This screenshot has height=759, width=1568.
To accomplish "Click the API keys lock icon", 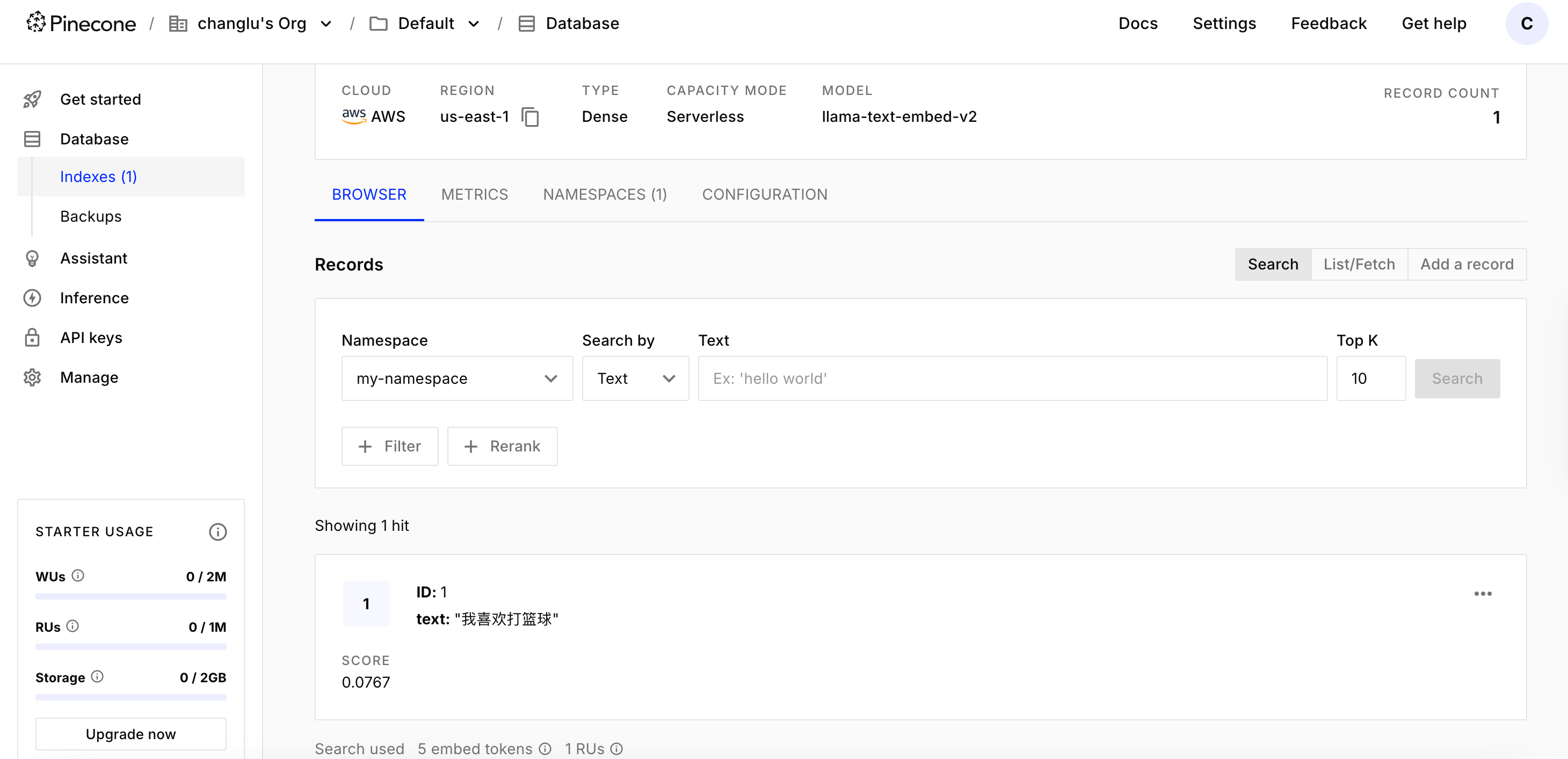I will pyautogui.click(x=32, y=337).
